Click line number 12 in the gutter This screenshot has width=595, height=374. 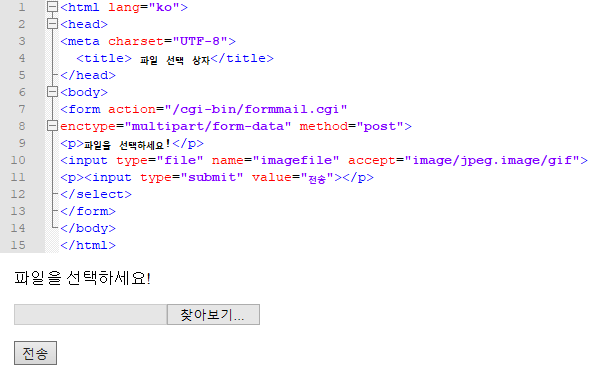[x=18, y=194]
